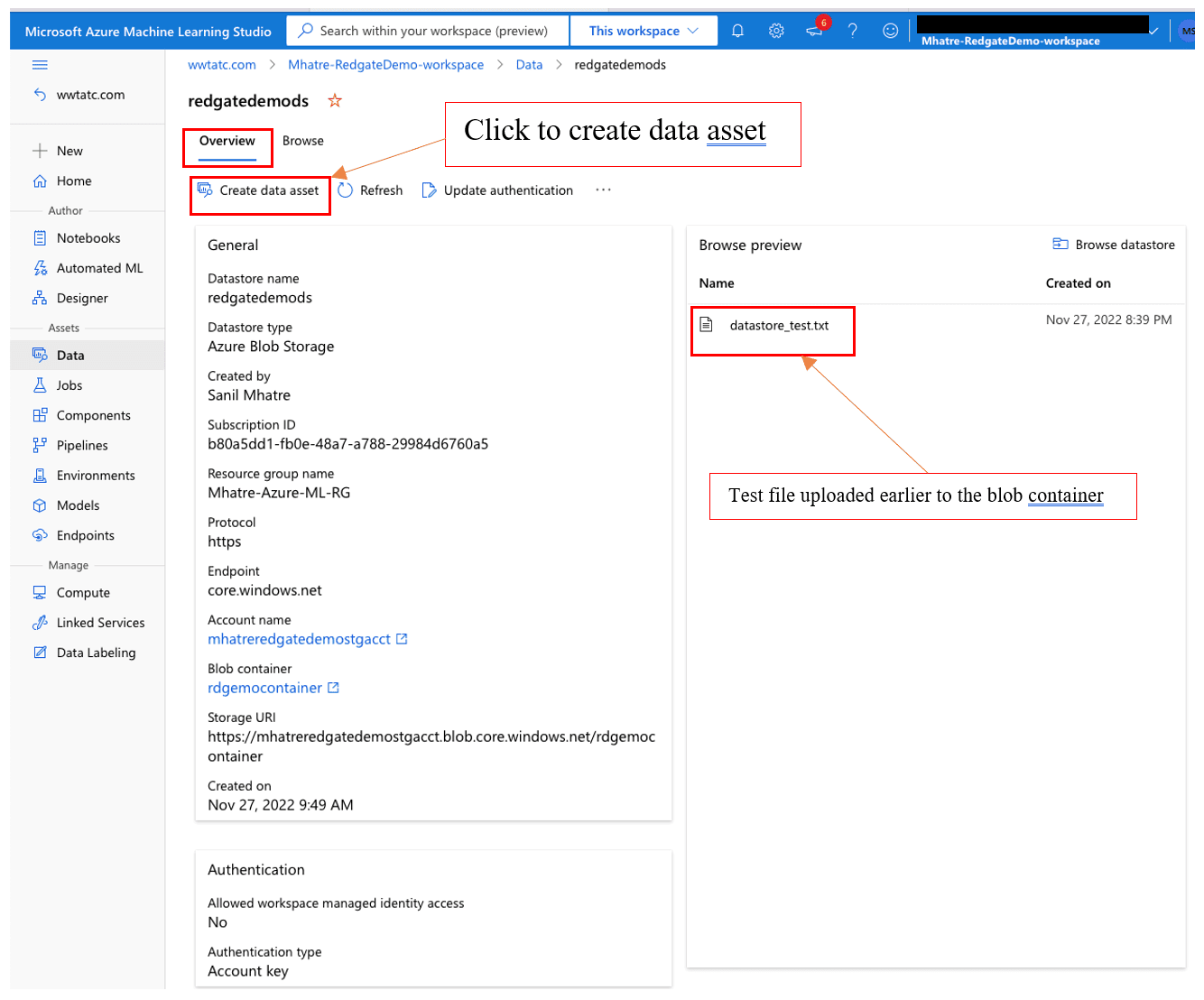Click the Storage URI value

pos(431,746)
